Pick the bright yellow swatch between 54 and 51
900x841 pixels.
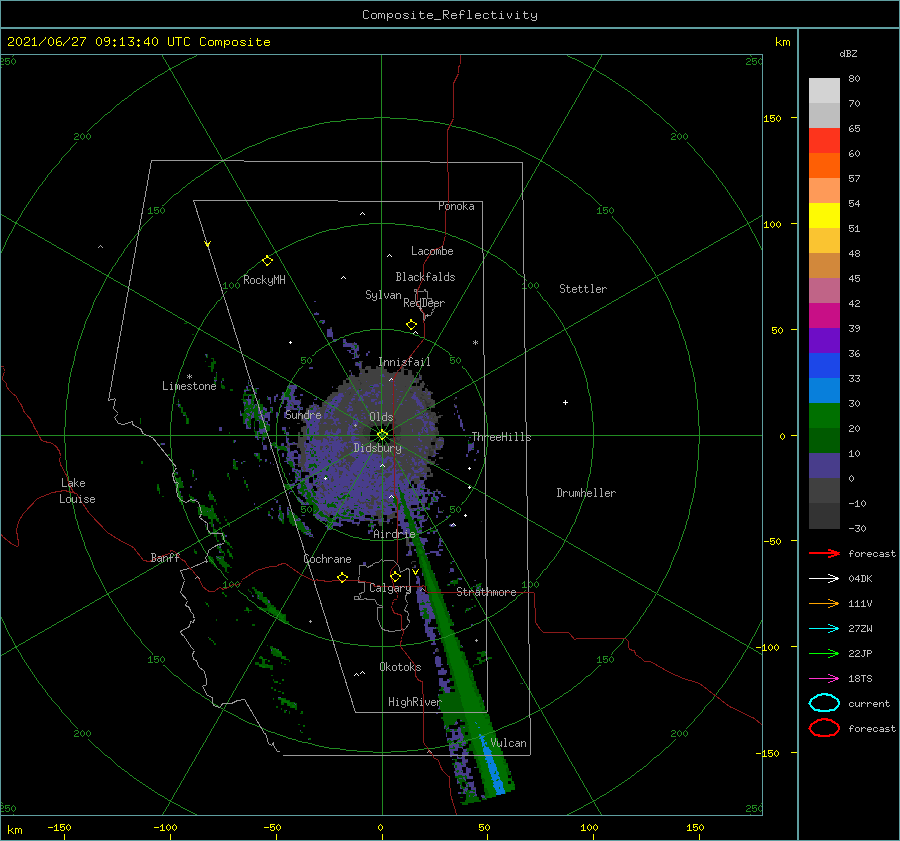(x=824, y=215)
